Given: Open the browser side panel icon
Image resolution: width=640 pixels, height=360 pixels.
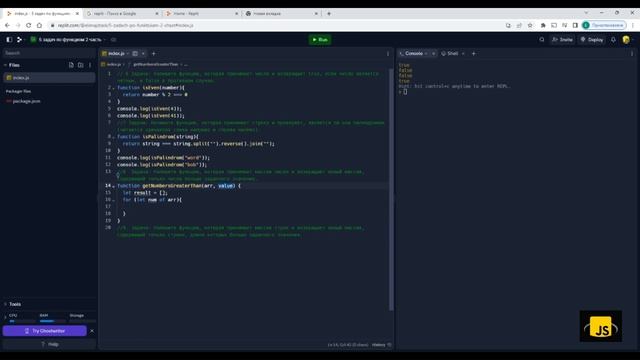Looking at the screenshot, I should click(575, 25).
